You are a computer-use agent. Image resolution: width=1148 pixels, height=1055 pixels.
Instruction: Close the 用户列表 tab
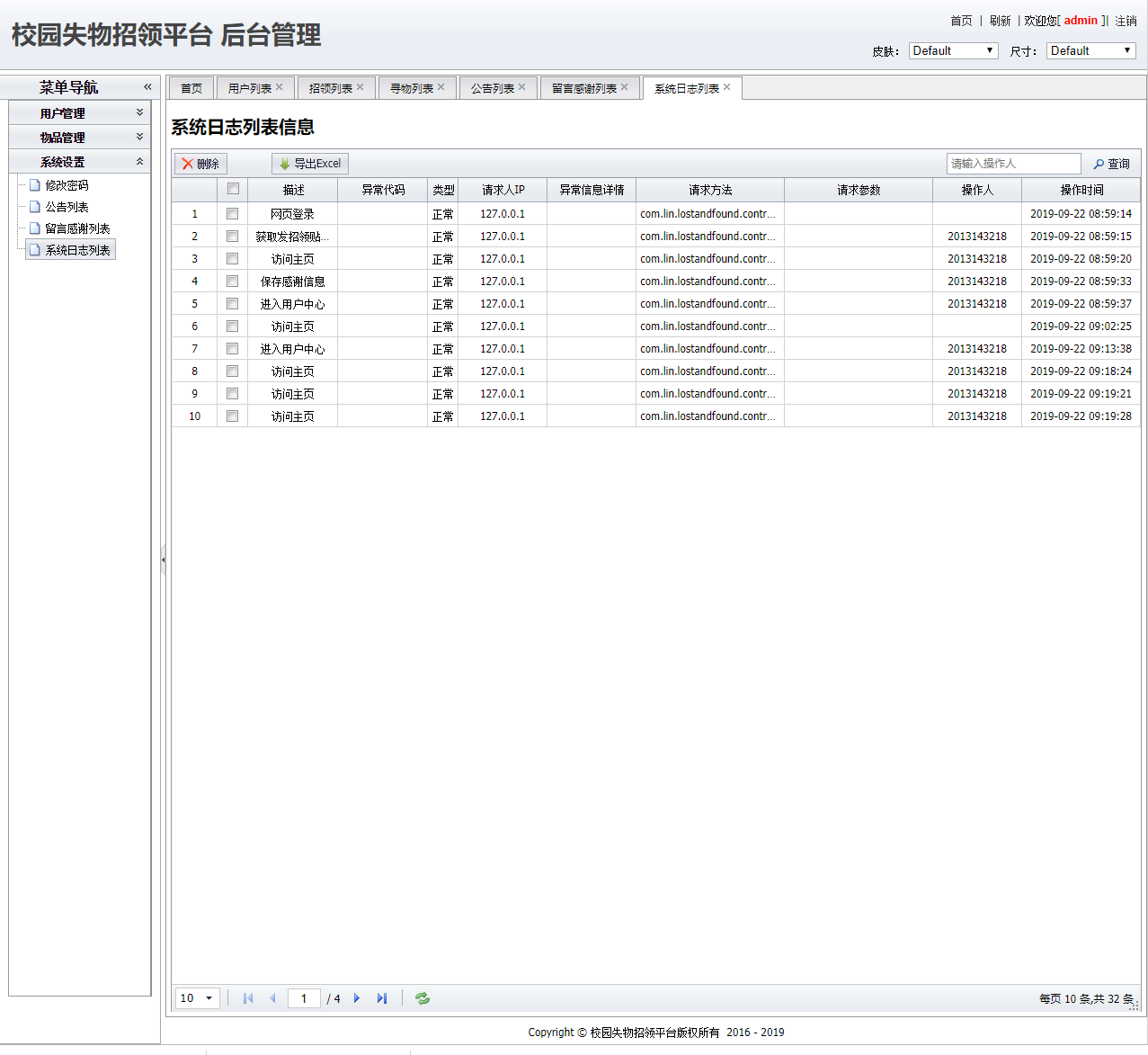pos(280,87)
